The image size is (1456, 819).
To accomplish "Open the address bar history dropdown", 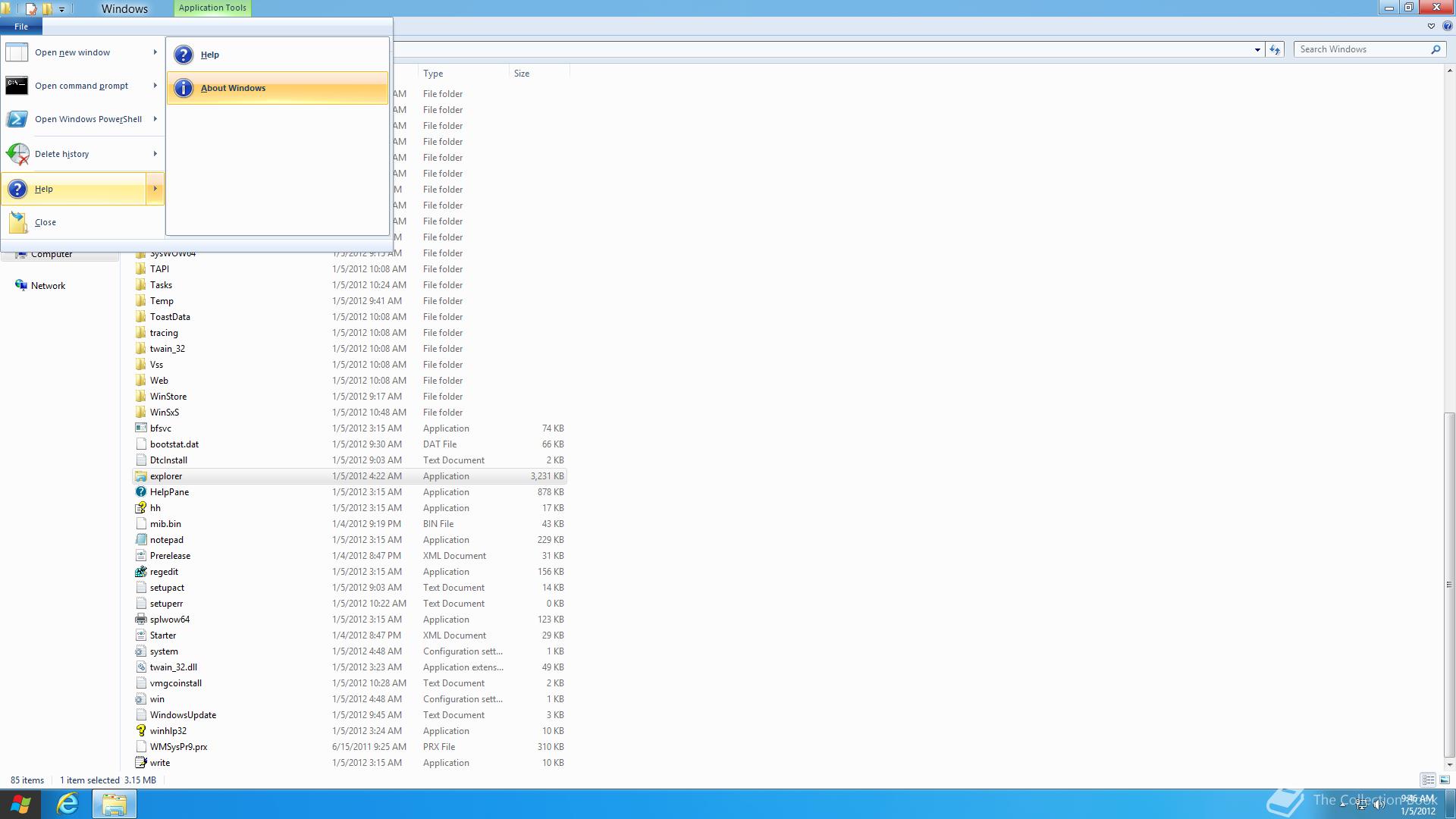I will [1257, 49].
